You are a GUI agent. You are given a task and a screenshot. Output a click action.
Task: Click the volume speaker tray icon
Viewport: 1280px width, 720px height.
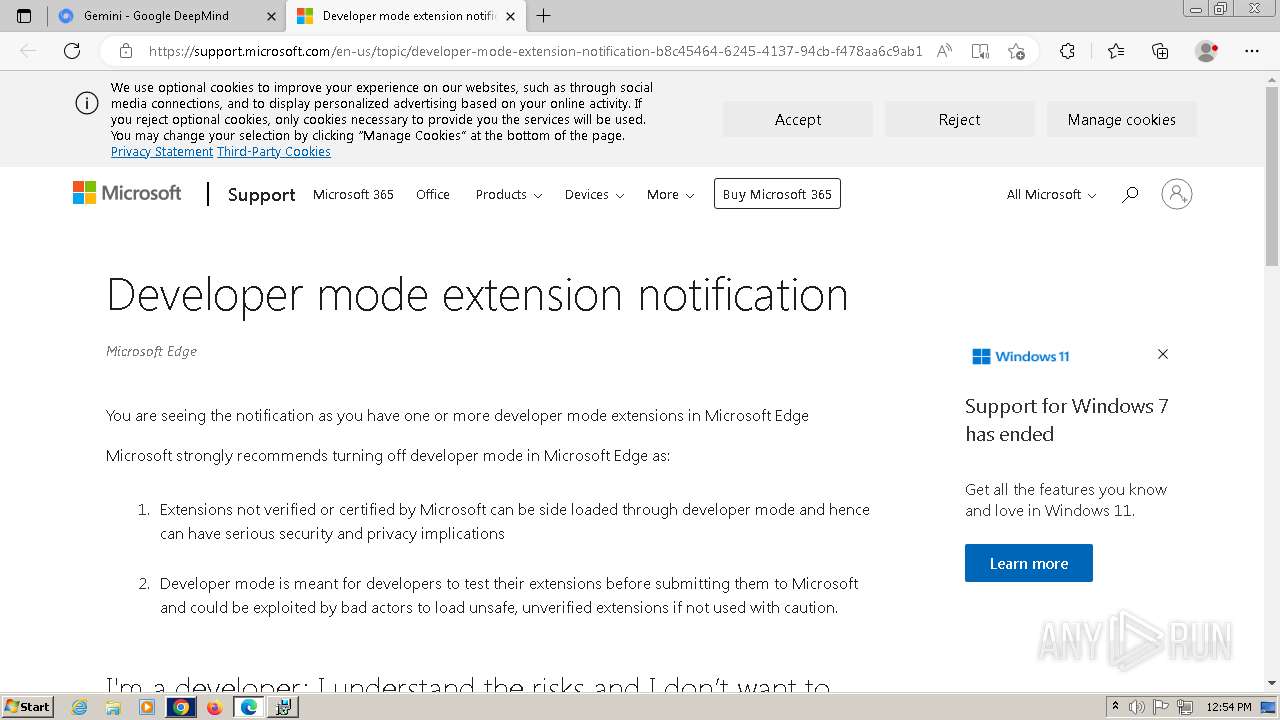pyautogui.click(x=1137, y=707)
